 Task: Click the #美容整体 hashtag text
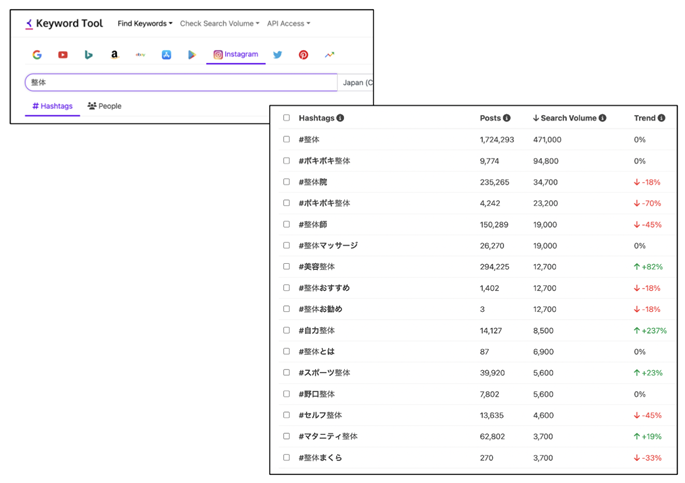click(x=317, y=267)
